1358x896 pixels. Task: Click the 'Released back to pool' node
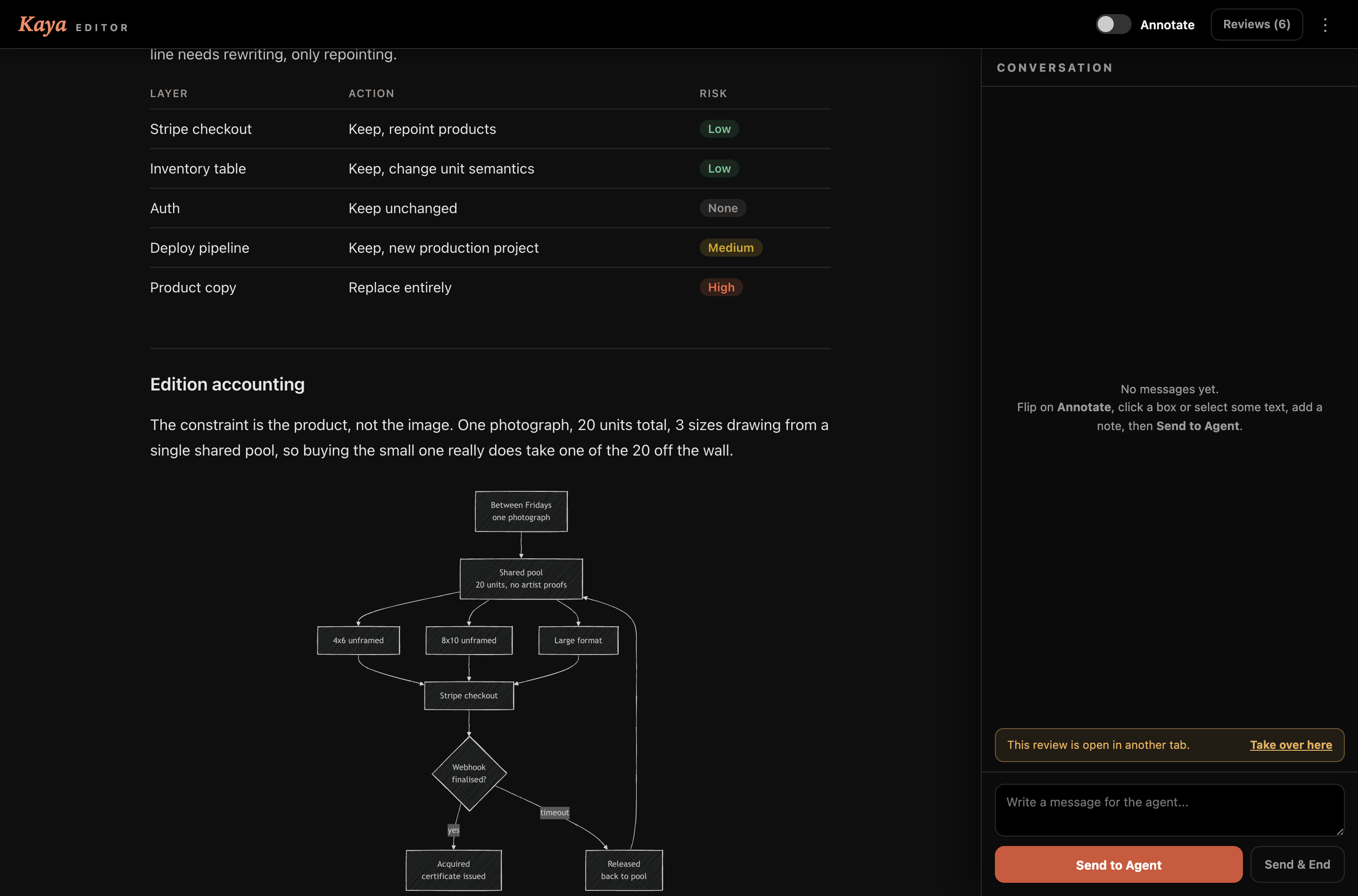tap(624, 870)
